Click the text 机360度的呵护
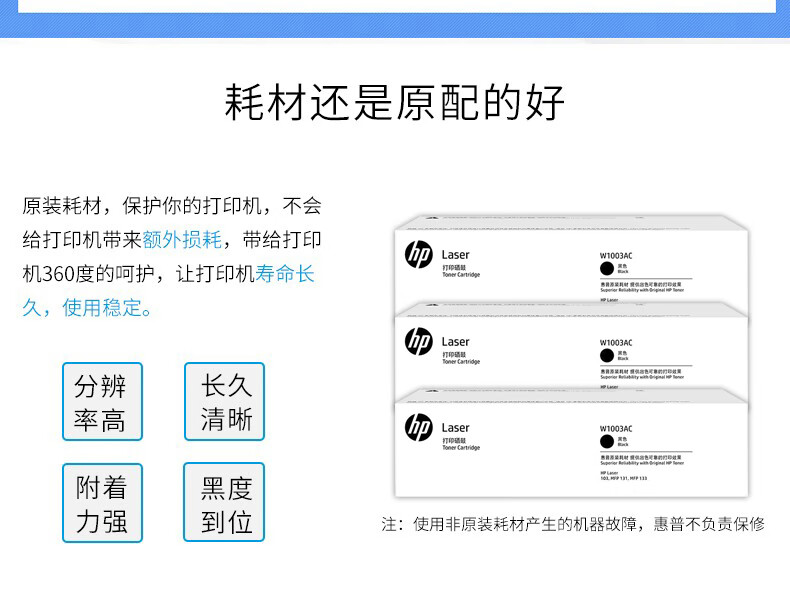This screenshot has width=790, height=608. click(88, 274)
